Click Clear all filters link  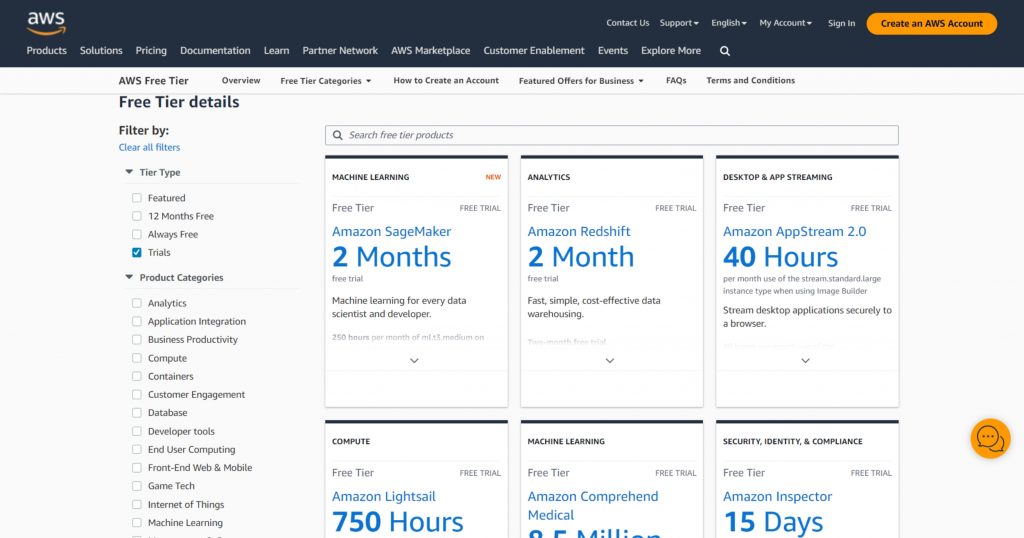(149, 148)
